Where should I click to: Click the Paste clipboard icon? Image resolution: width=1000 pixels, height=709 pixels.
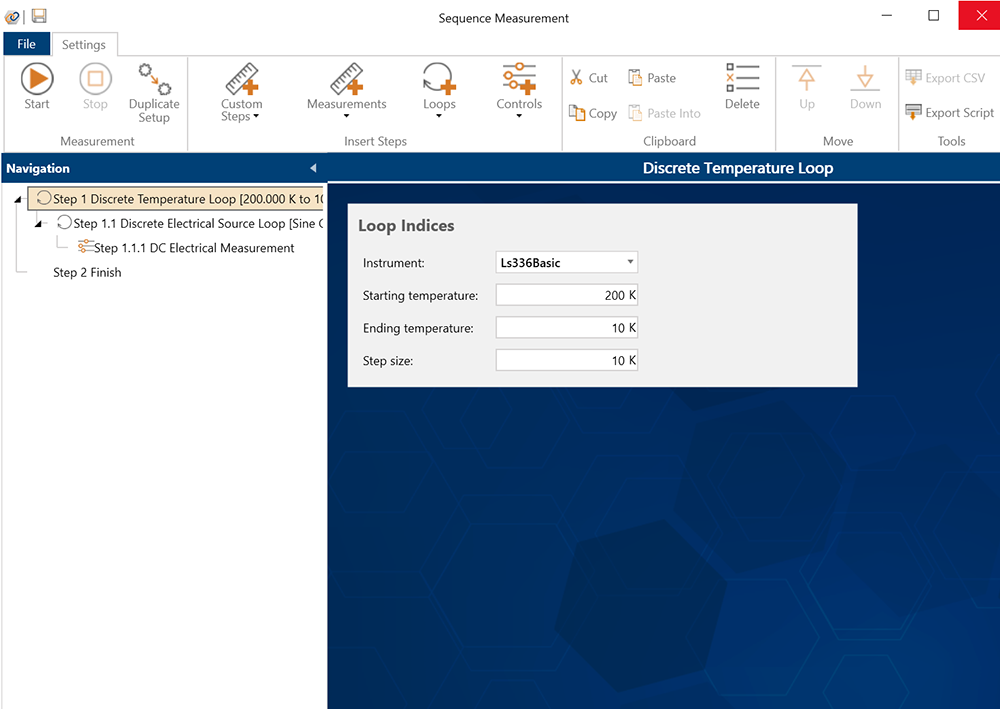pyautogui.click(x=635, y=78)
